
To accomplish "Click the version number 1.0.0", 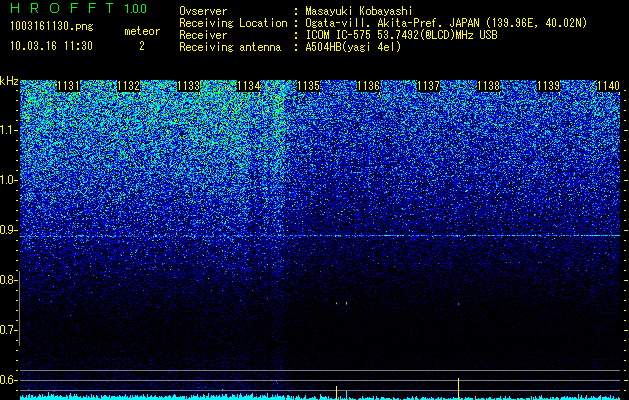I will click(x=136, y=8).
